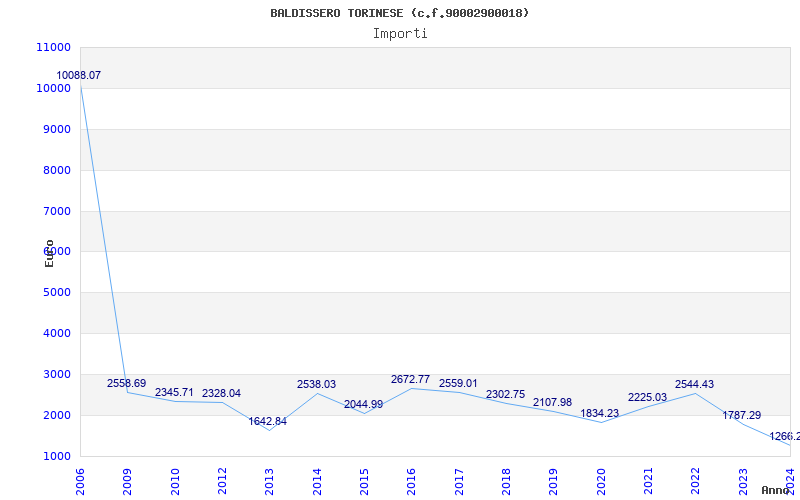Screen dimensions: 800x500
Task: Click the 2020 x-axis year label
Action: coord(601,481)
